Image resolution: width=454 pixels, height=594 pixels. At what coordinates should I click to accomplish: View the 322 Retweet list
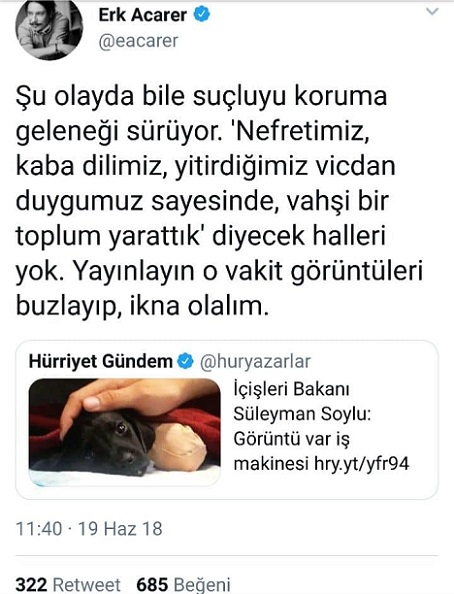point(68,584)
